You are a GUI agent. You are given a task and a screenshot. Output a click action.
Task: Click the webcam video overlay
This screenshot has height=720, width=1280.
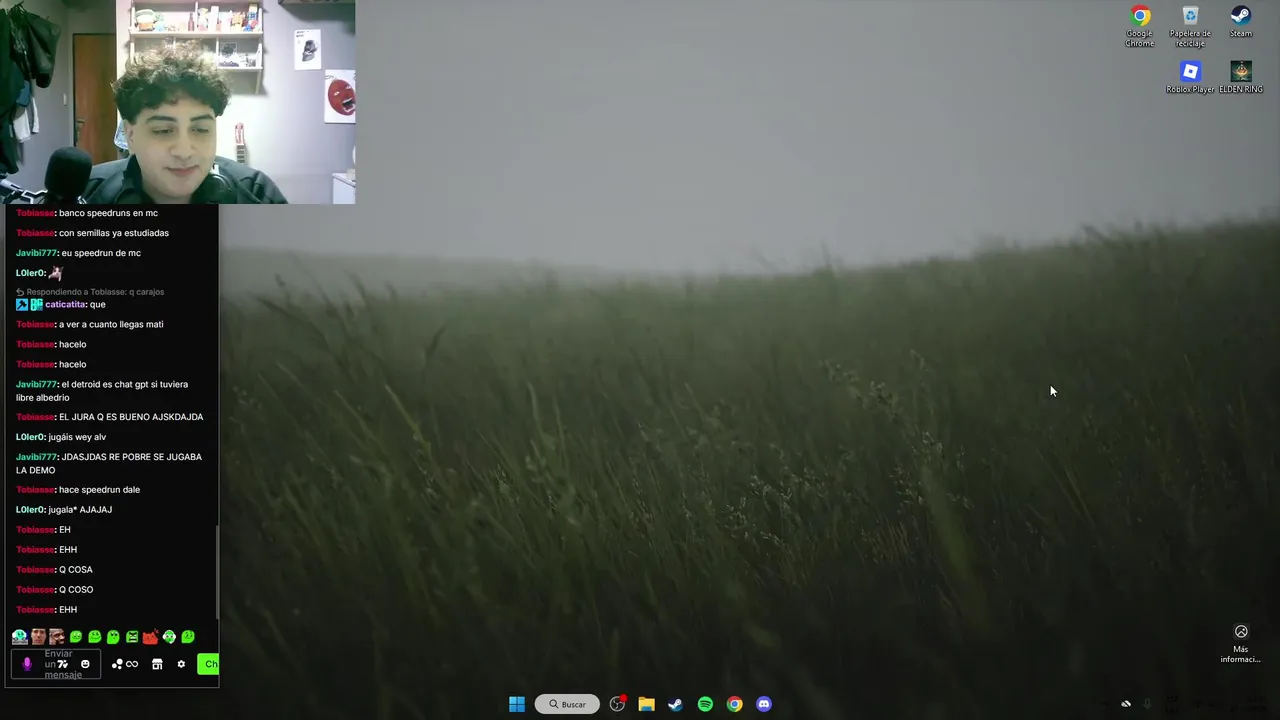pyautogui.click(x=178, y=102)
